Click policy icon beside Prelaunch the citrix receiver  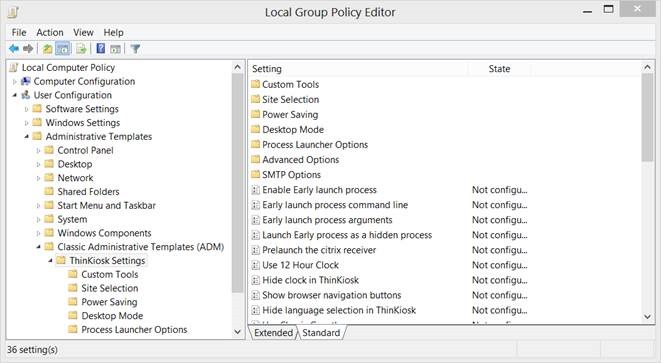(255, 250)
